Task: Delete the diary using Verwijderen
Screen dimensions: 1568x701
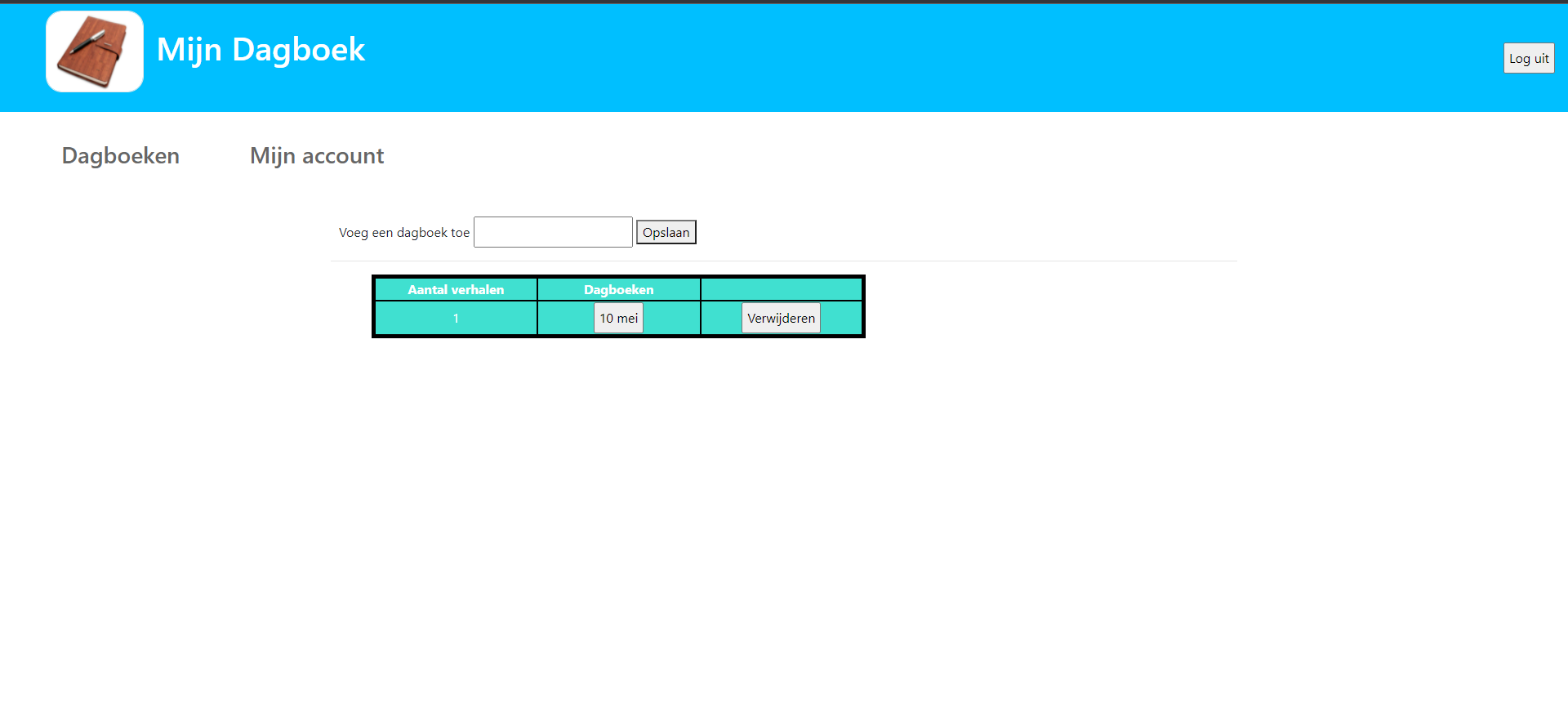Action: [781, 319]
